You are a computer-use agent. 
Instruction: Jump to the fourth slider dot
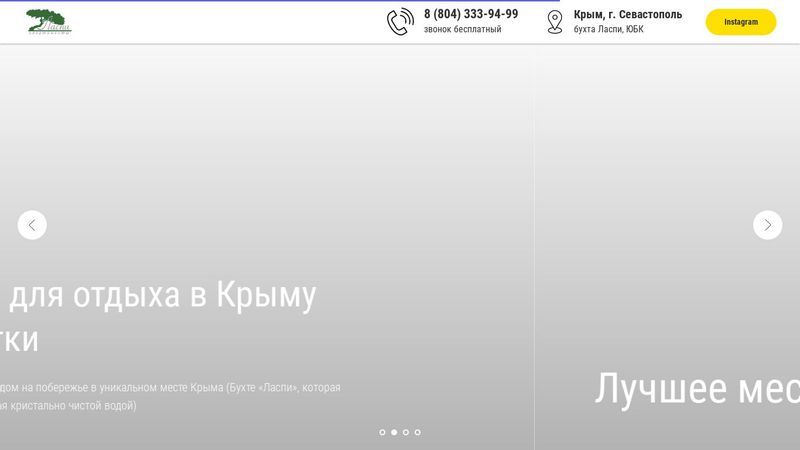tap(418, 432)
